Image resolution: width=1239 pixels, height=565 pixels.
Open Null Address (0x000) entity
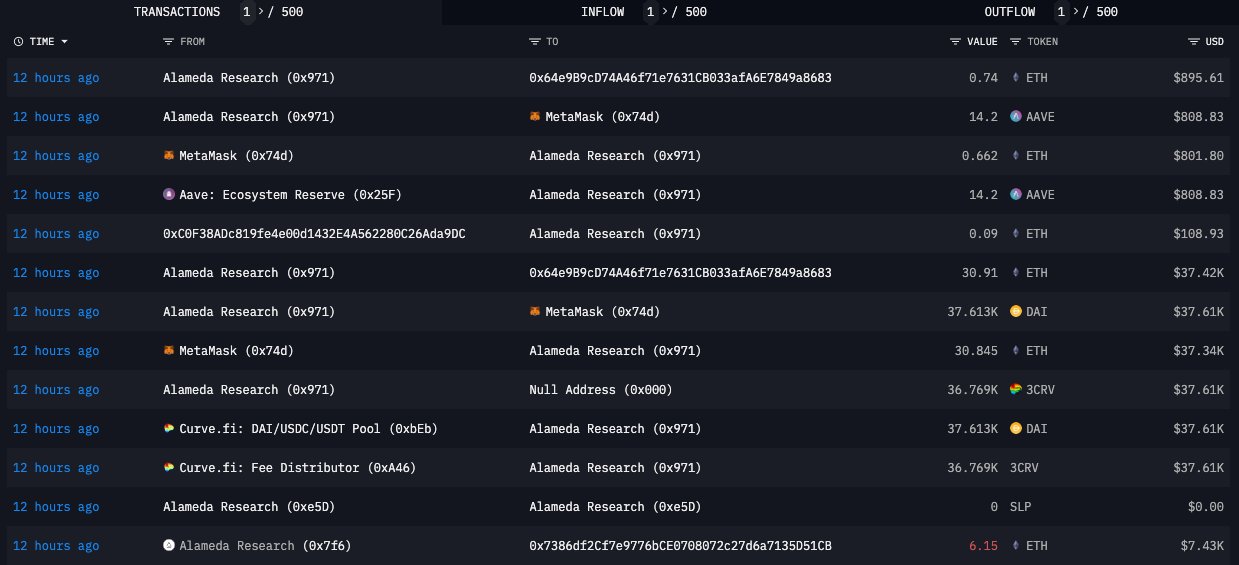coord(601,390)
